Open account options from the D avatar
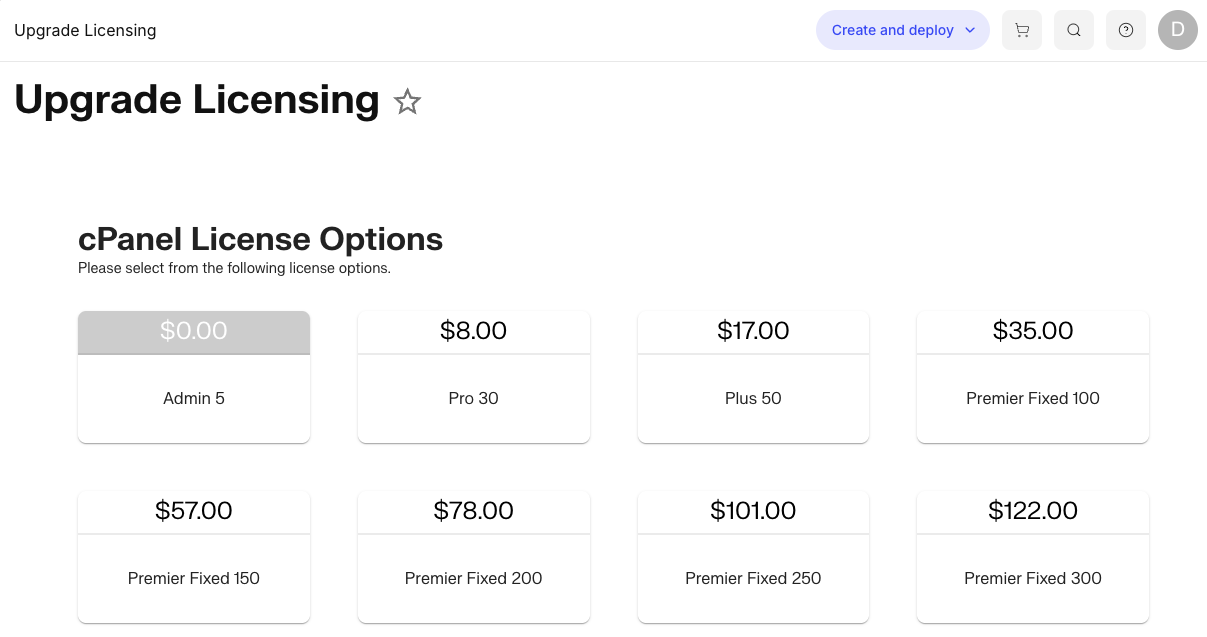Screen dimensions: 1207x637 1177,30
